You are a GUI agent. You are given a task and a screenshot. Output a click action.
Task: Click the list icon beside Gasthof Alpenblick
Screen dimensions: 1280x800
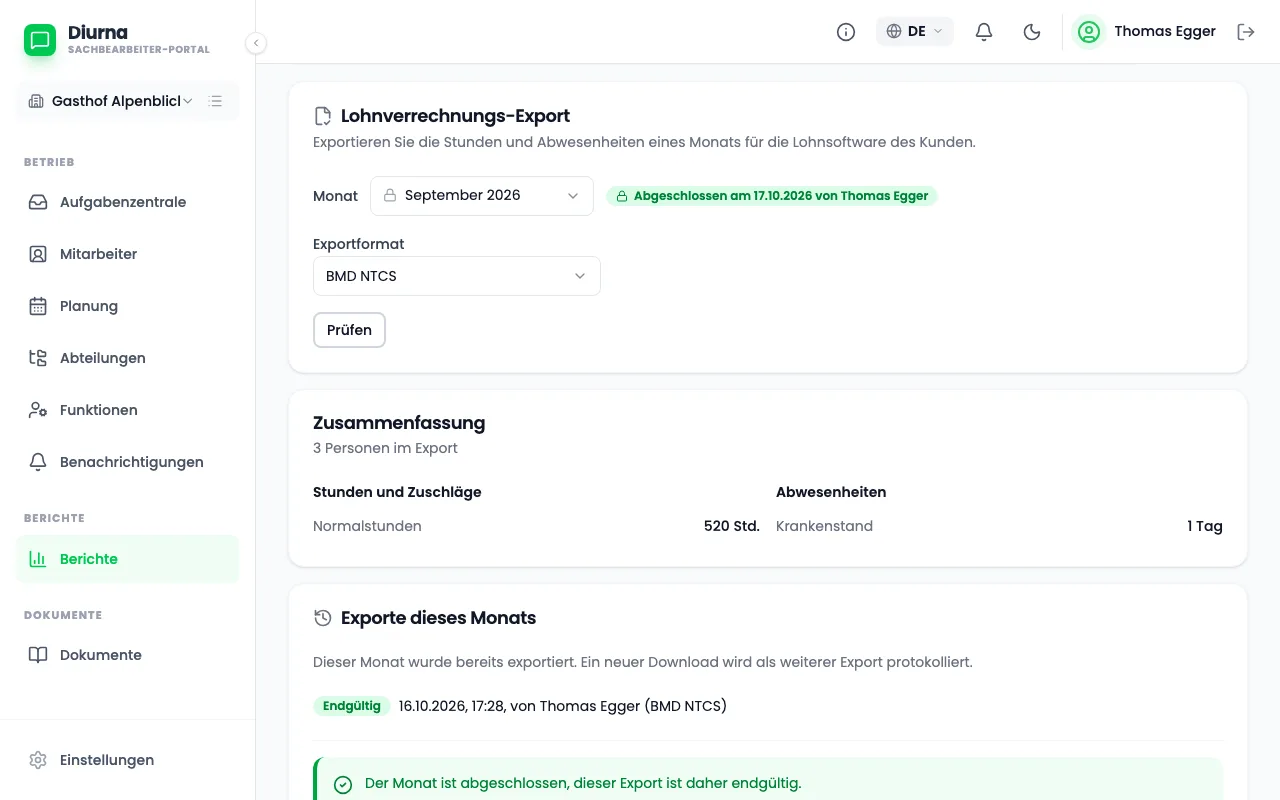point(215,101)
